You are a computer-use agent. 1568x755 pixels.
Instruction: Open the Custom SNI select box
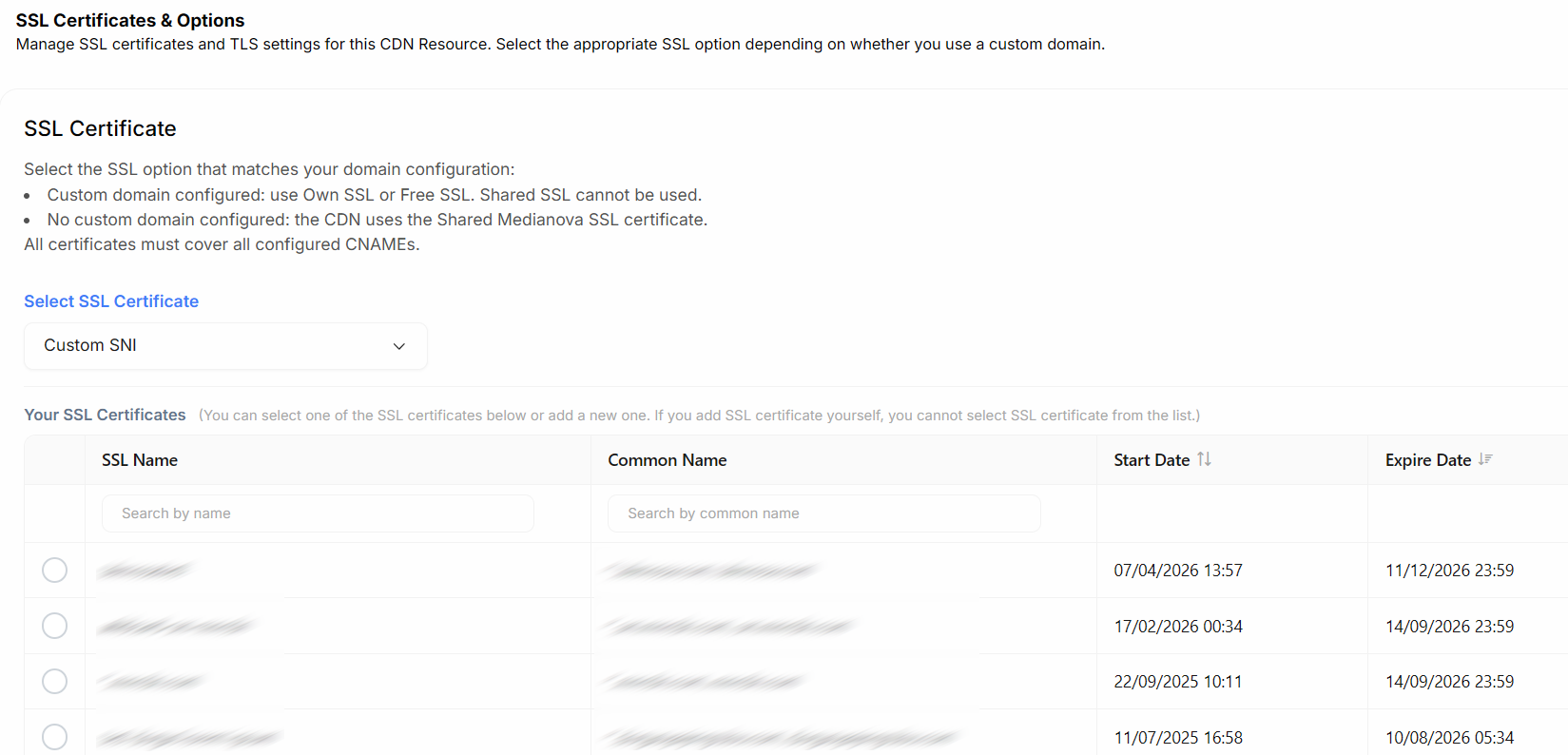coord(225,346)
